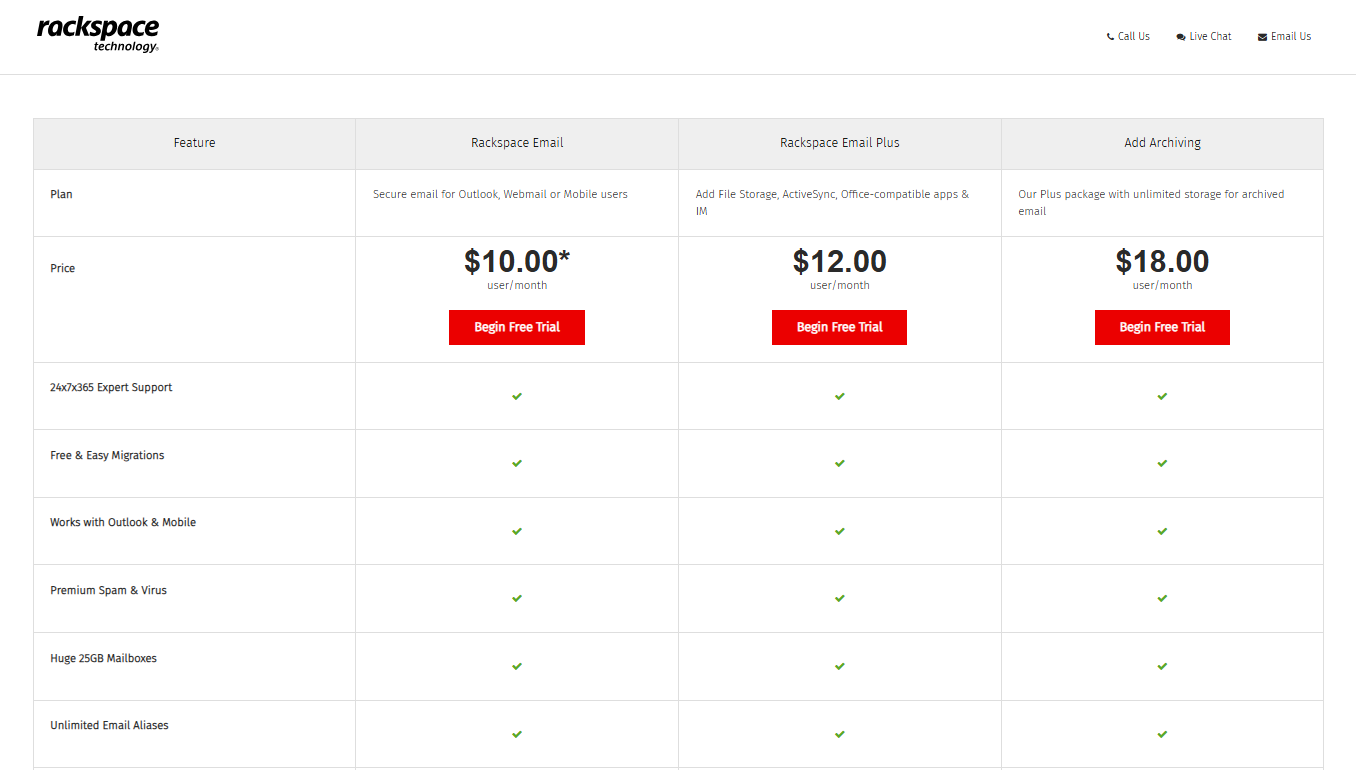Image resolution: width=1356 pixels, height=770 pixels.
Task: Click the Unlimited Email Aliases checkmark under Email Plus
Action: click(x=840, y=734)
